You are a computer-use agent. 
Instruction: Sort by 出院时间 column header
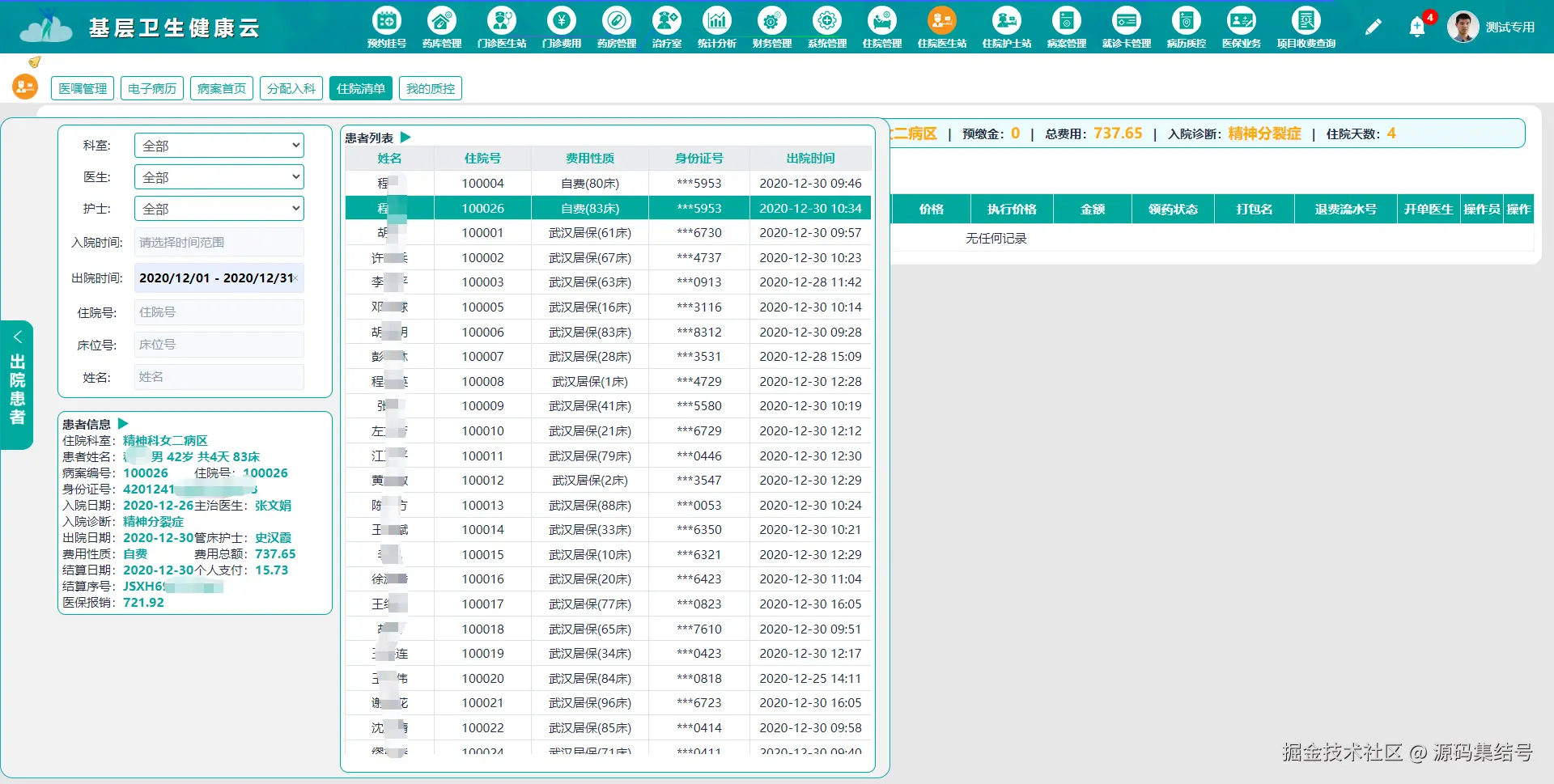coord(810,159)
